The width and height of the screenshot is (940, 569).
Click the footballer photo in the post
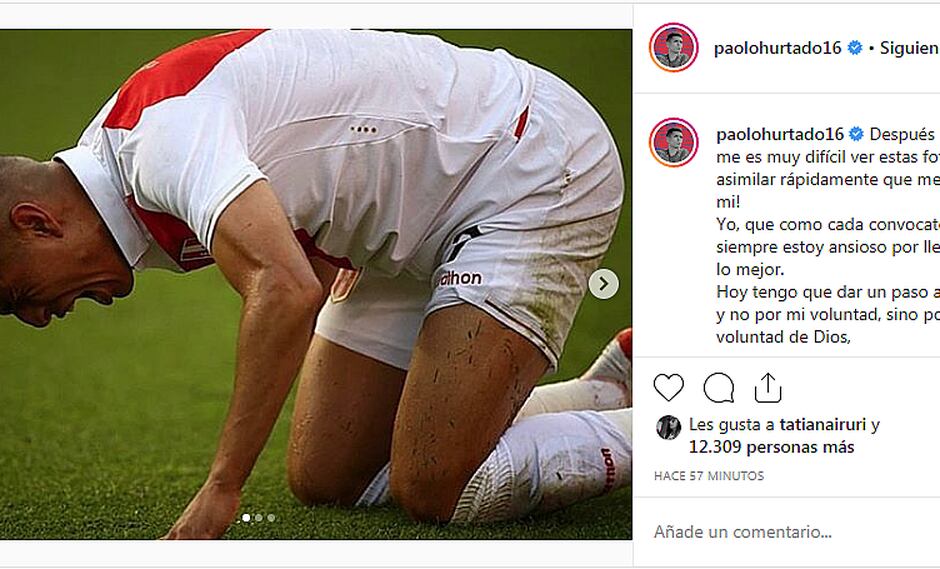click(316, 284)
